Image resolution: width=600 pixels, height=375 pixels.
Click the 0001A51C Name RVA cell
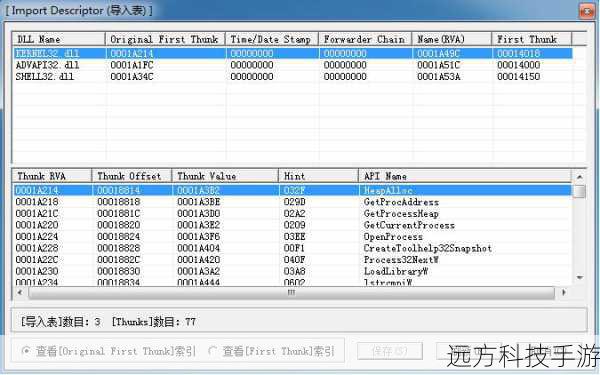point(439,65)
